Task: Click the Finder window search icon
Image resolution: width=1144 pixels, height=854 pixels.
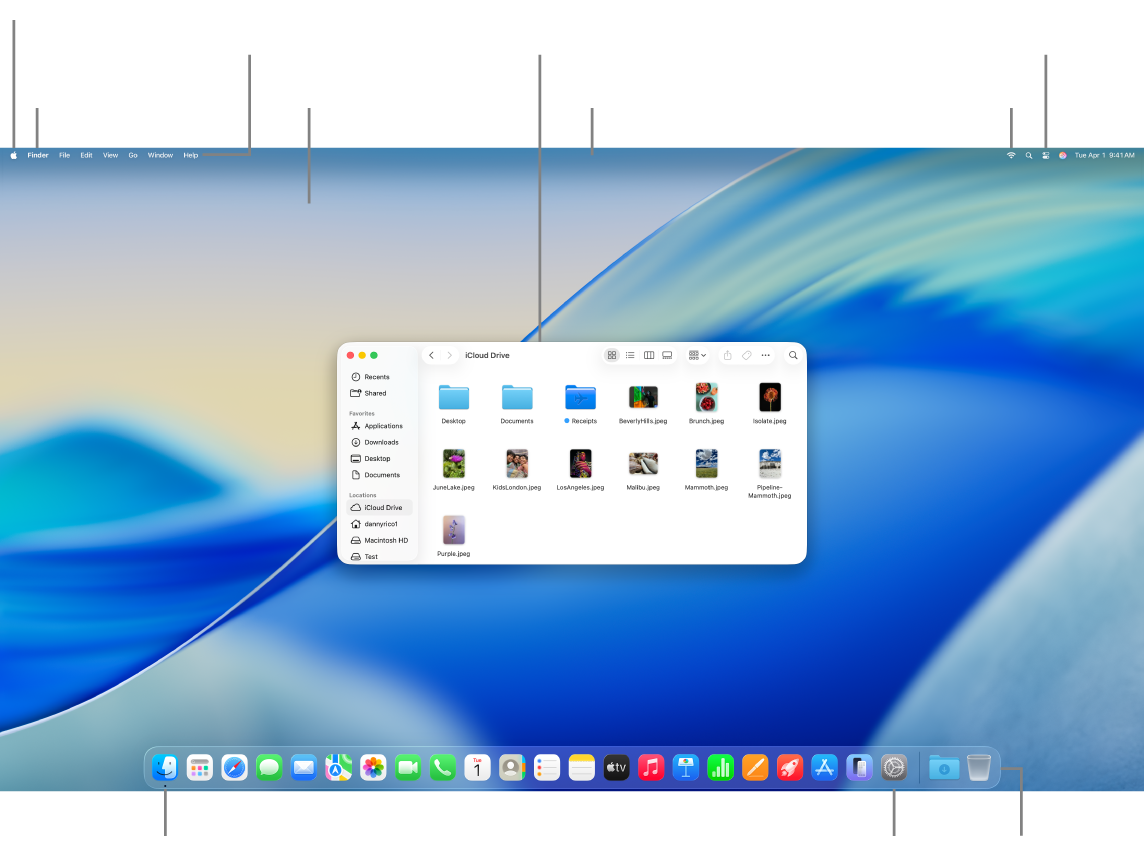Action: coord(793,355)
